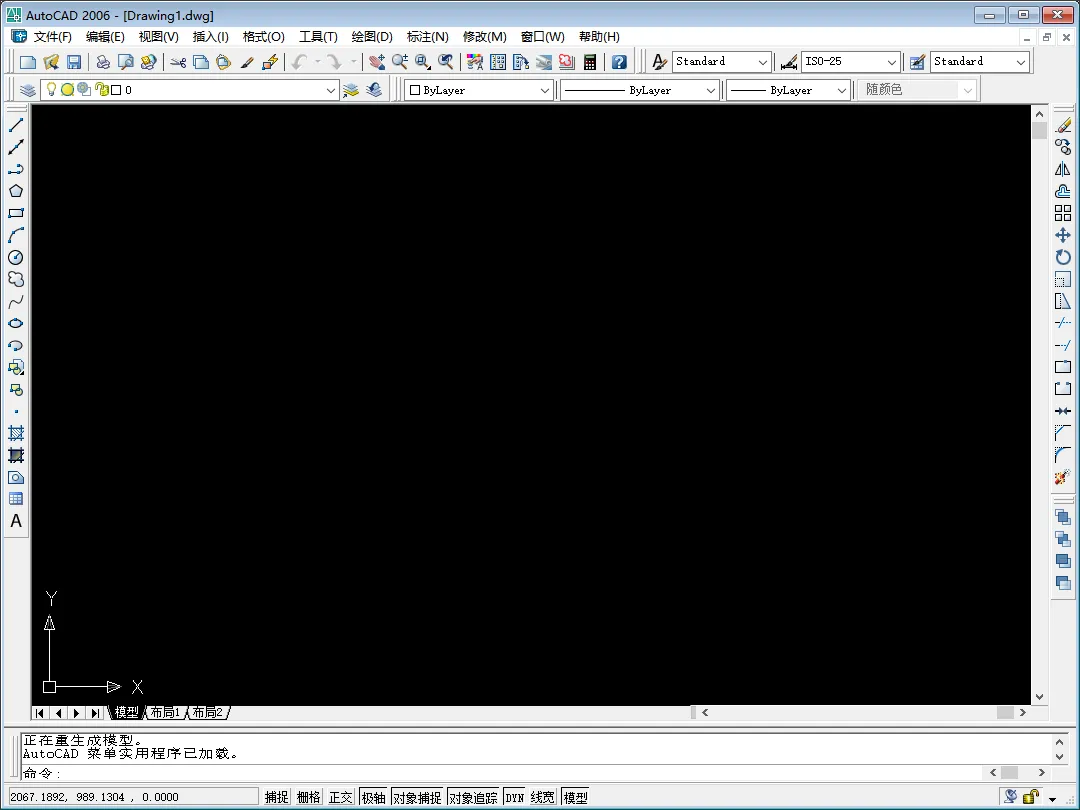Select the Ellipse draw tool
Viewport: 1080px width, 810px height.
(x=16, y=323)
